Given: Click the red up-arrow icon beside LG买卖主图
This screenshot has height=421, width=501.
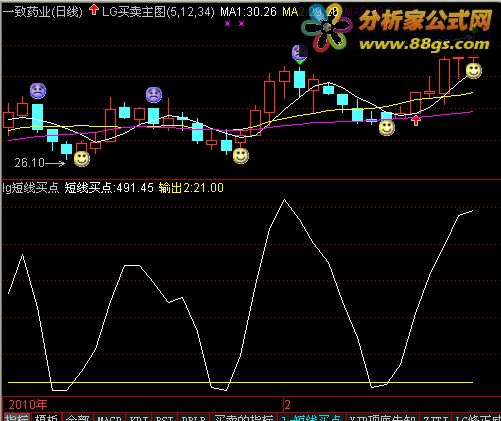Looking at the screenshot, I should (94, 10).
